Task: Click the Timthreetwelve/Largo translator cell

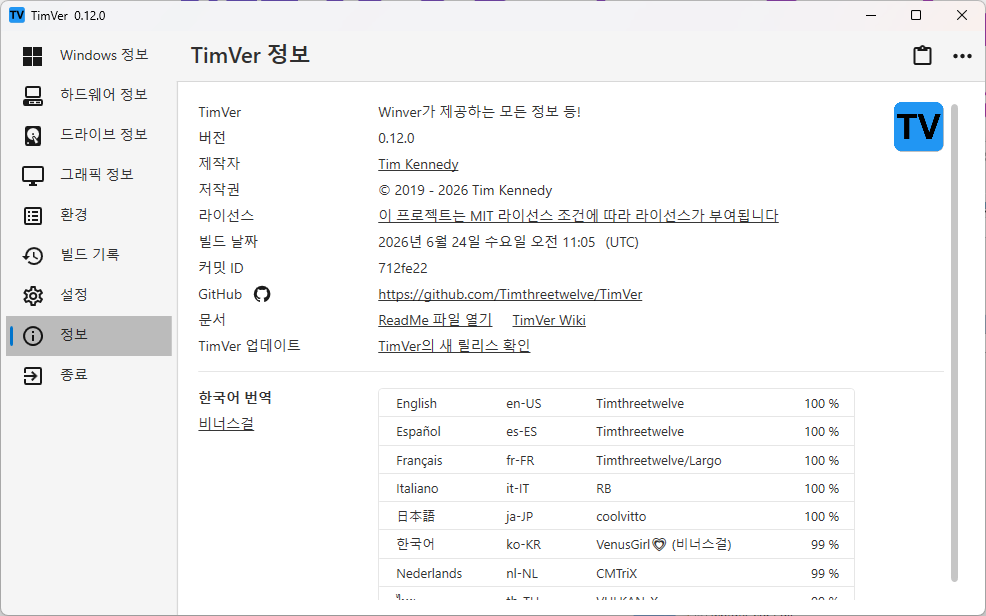Action: (x=658, y=461)
